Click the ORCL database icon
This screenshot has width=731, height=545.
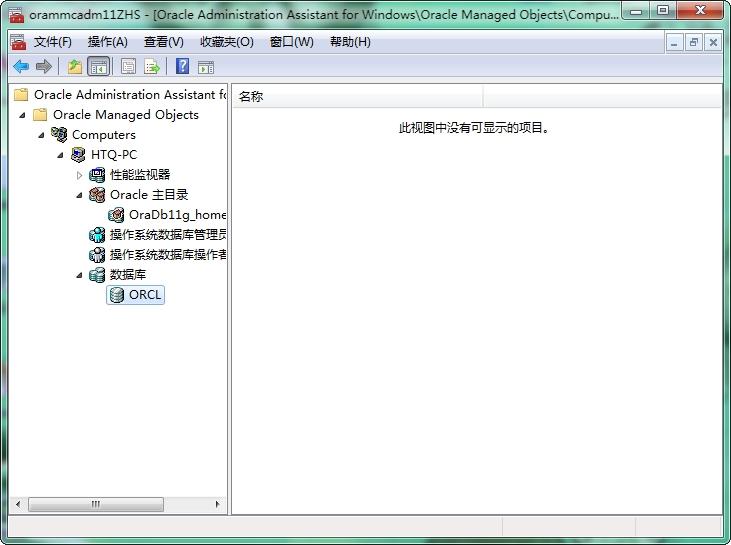116,295
